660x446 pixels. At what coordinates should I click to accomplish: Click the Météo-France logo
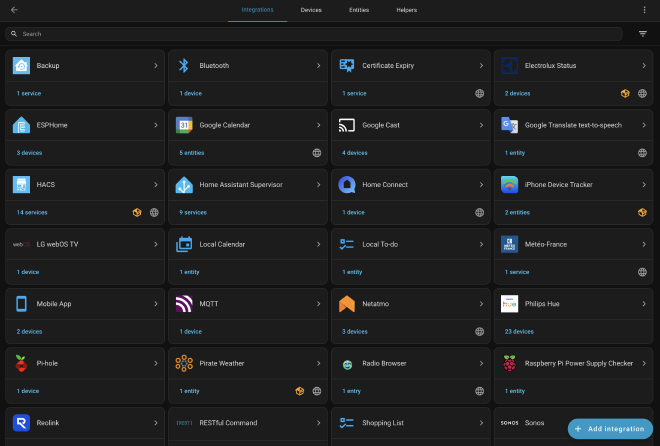[x=509, y=244]
